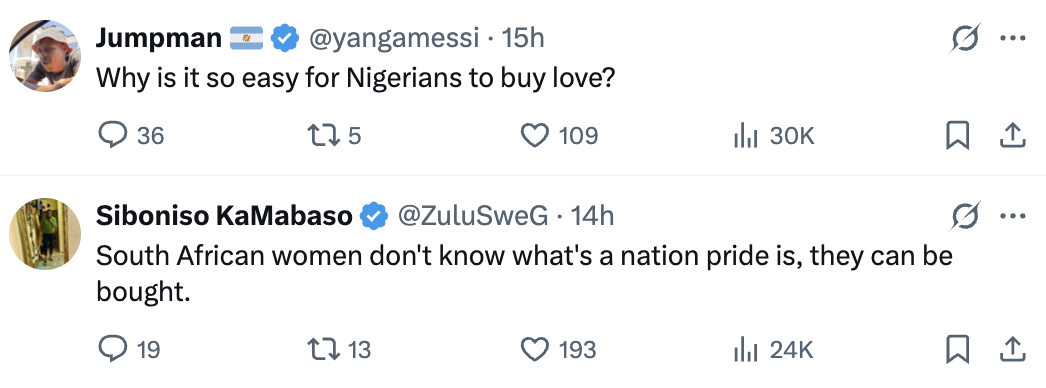The width and height of the screenshot is (1046, 388).
Task: Open more options for Siboniso's tweet
Action: coord(1012,217)
